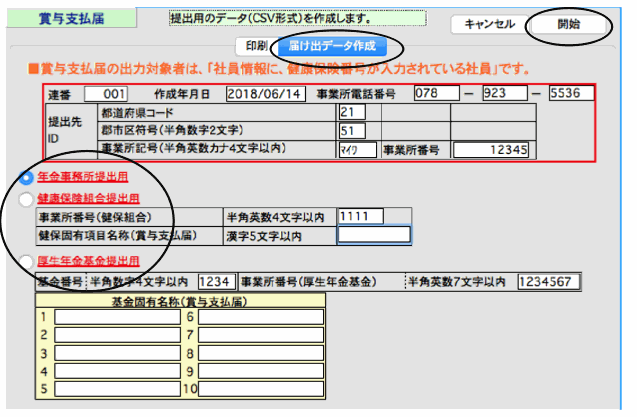Select 健康保険組合提出用 radio button

tap(26, 199)
